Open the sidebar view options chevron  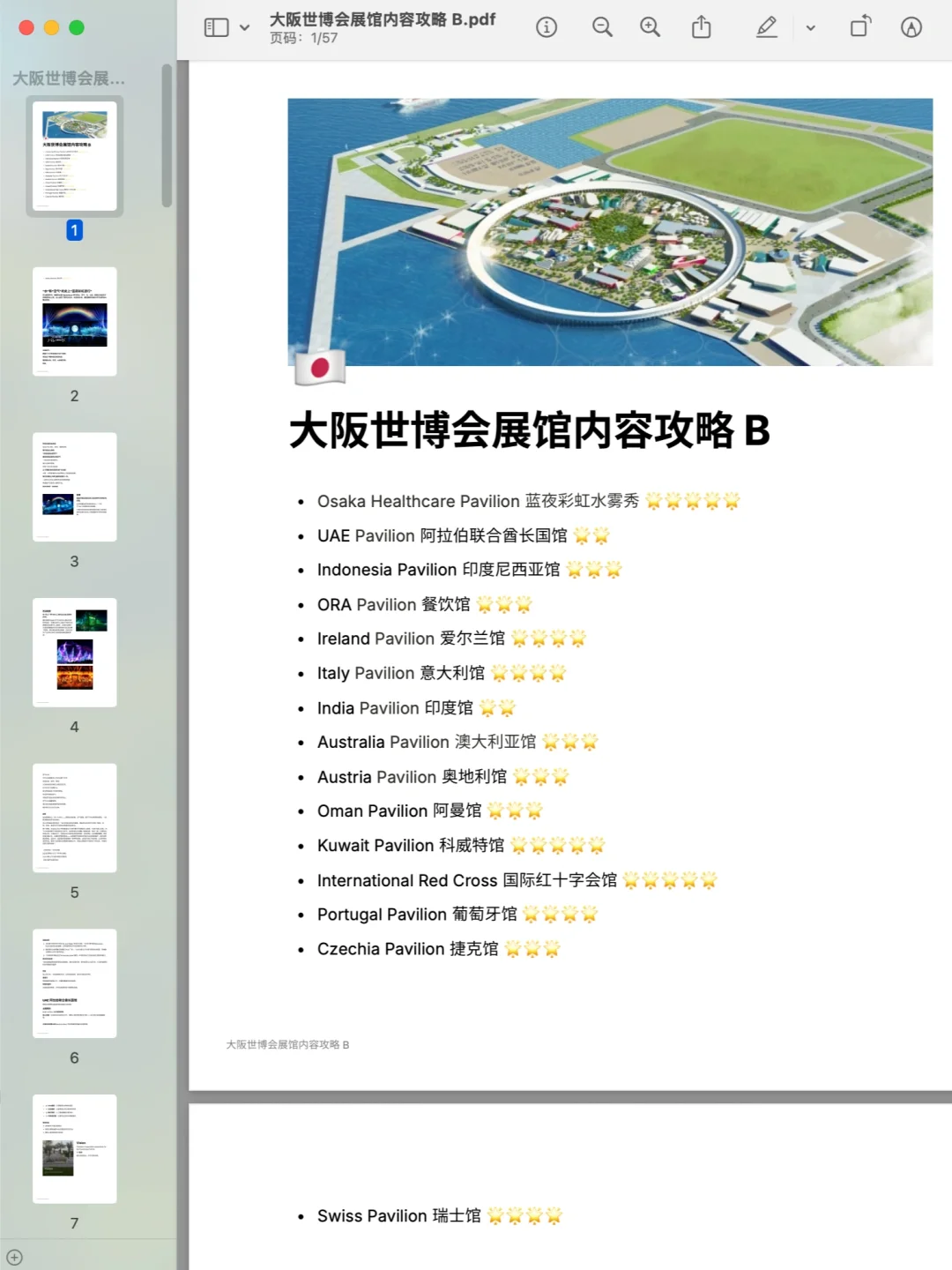pyautogui.click(x=245, y=28)
